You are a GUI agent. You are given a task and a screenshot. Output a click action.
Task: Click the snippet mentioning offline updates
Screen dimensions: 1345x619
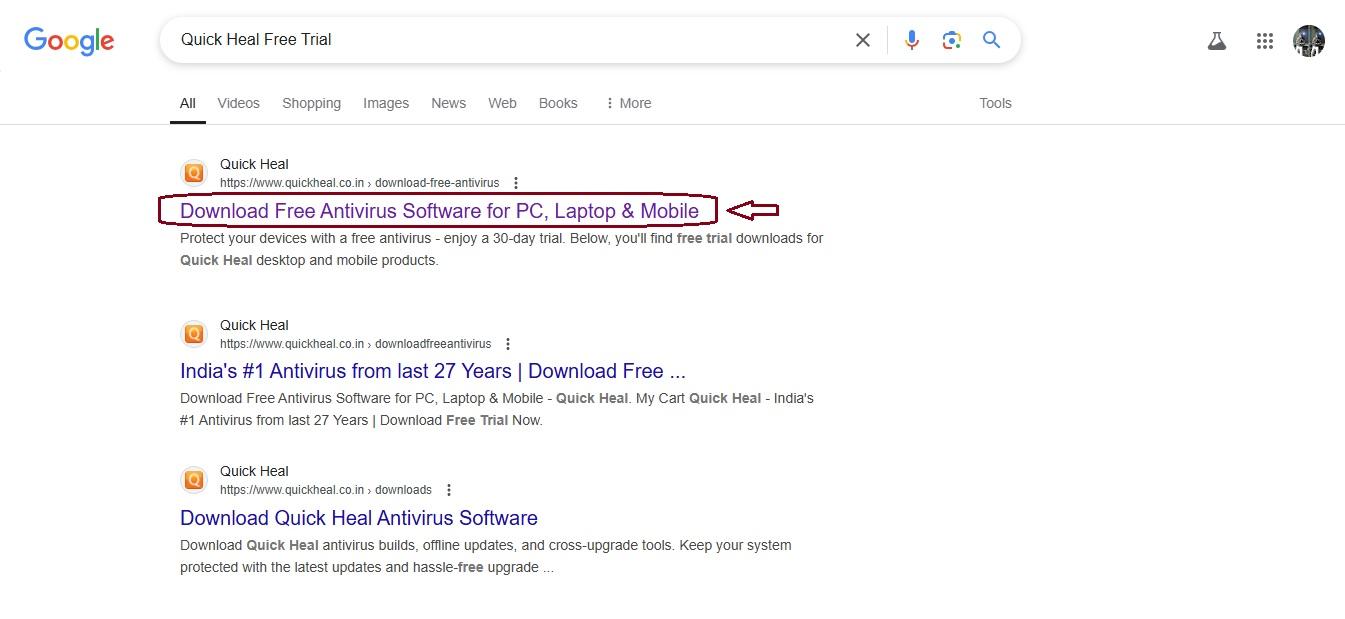pos(485,556)
